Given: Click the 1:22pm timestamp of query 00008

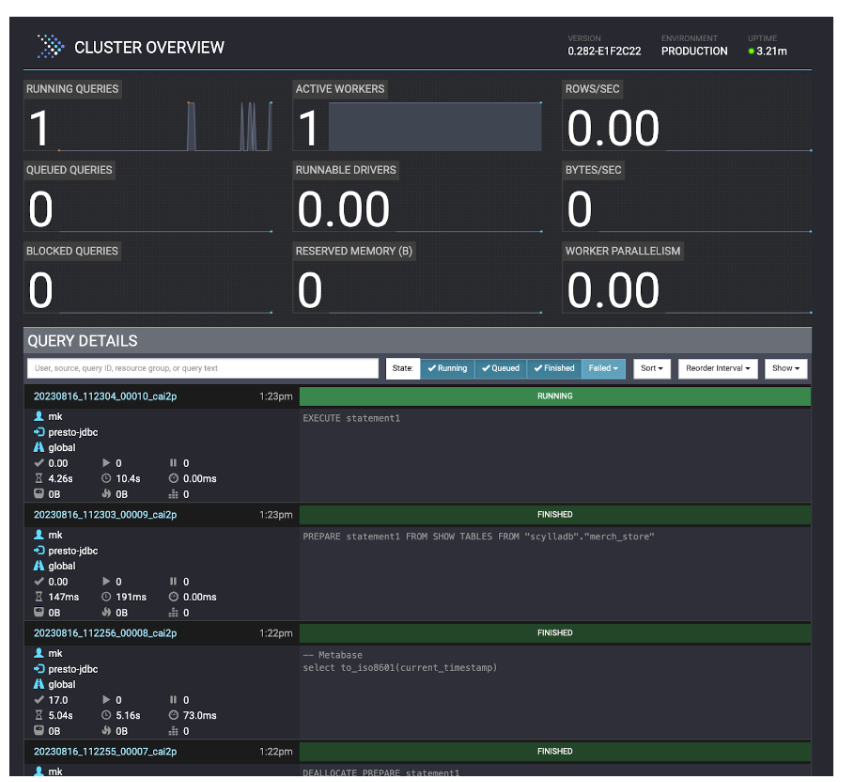Looking at the screenshot, I should point(276,633).
